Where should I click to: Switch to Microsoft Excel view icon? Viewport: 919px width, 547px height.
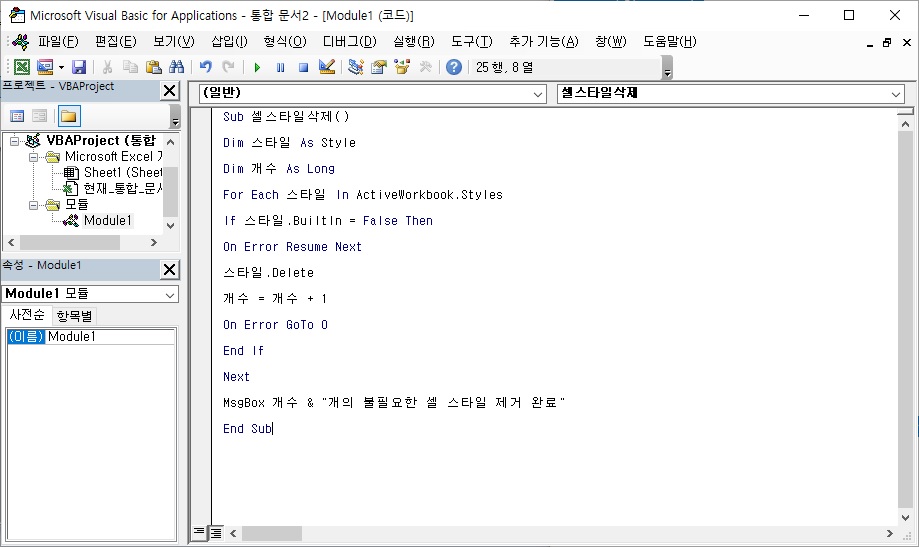tap(22, 67)
